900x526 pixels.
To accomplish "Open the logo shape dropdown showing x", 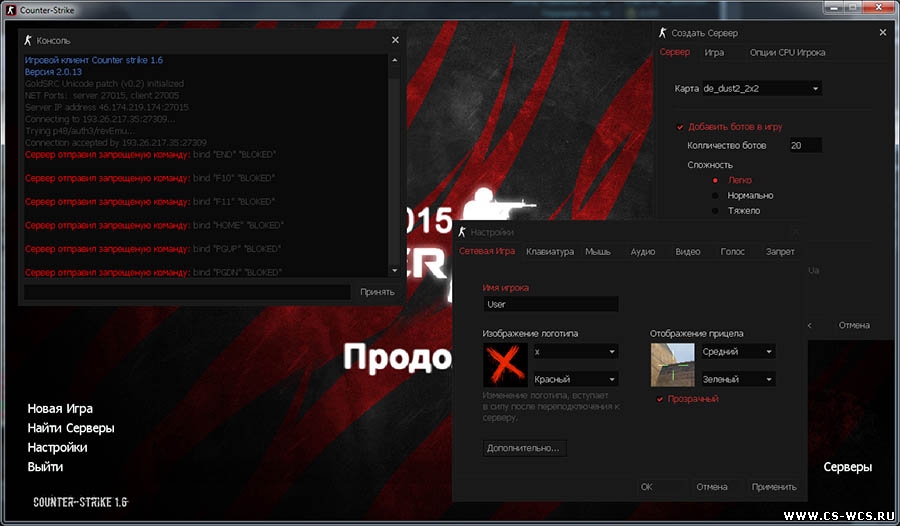I will (x=575, y=351).
